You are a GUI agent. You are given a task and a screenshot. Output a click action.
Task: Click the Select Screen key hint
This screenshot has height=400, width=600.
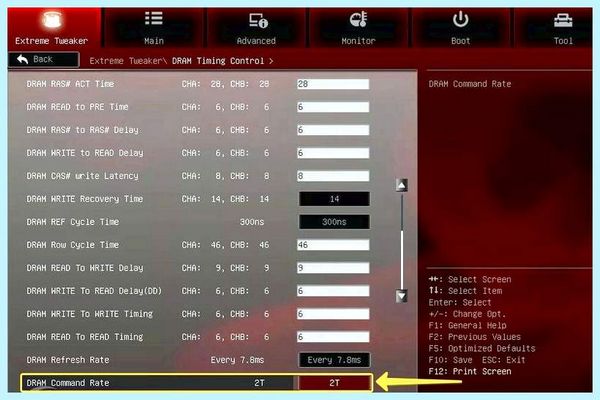470,279
